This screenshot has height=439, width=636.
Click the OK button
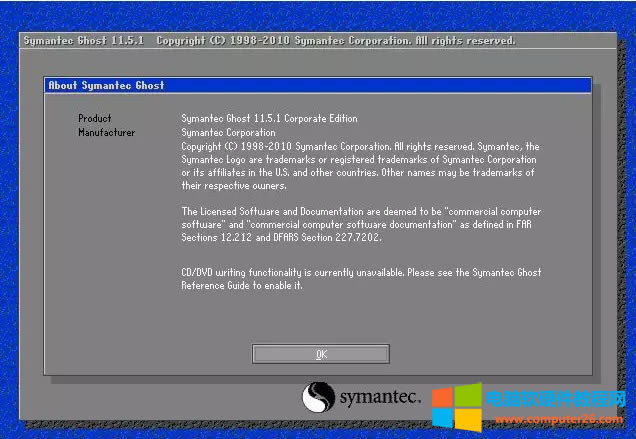[320, 354]
